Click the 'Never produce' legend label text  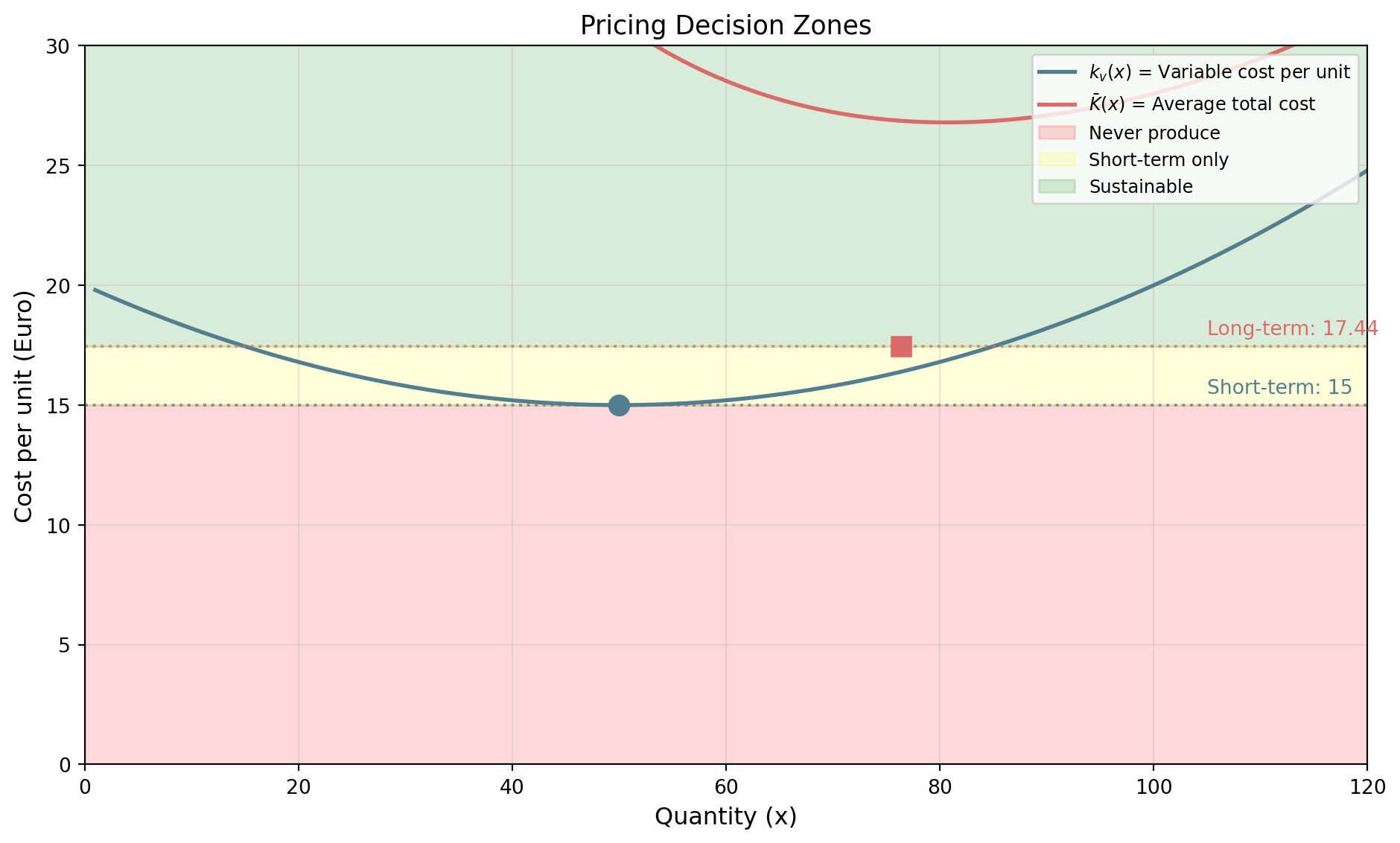pyautogui.click(x=1154, y=133)
